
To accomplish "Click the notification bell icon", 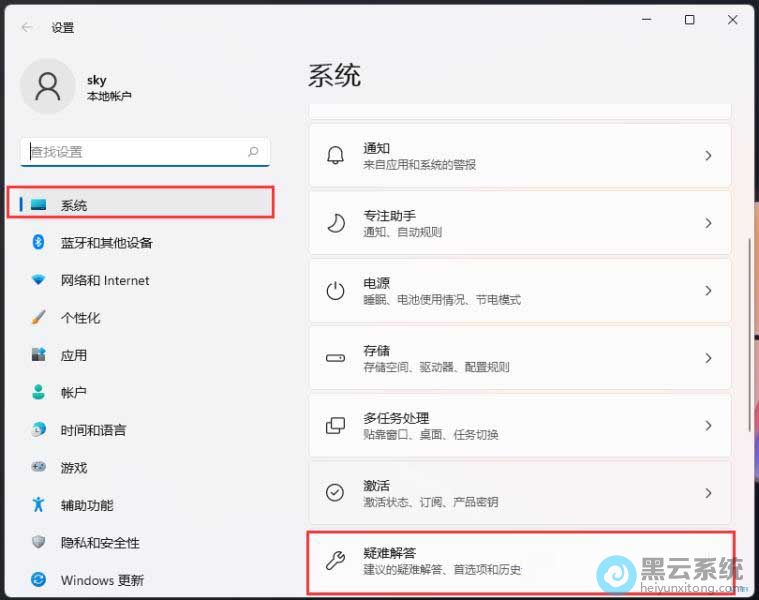I will tap(336, 155).
